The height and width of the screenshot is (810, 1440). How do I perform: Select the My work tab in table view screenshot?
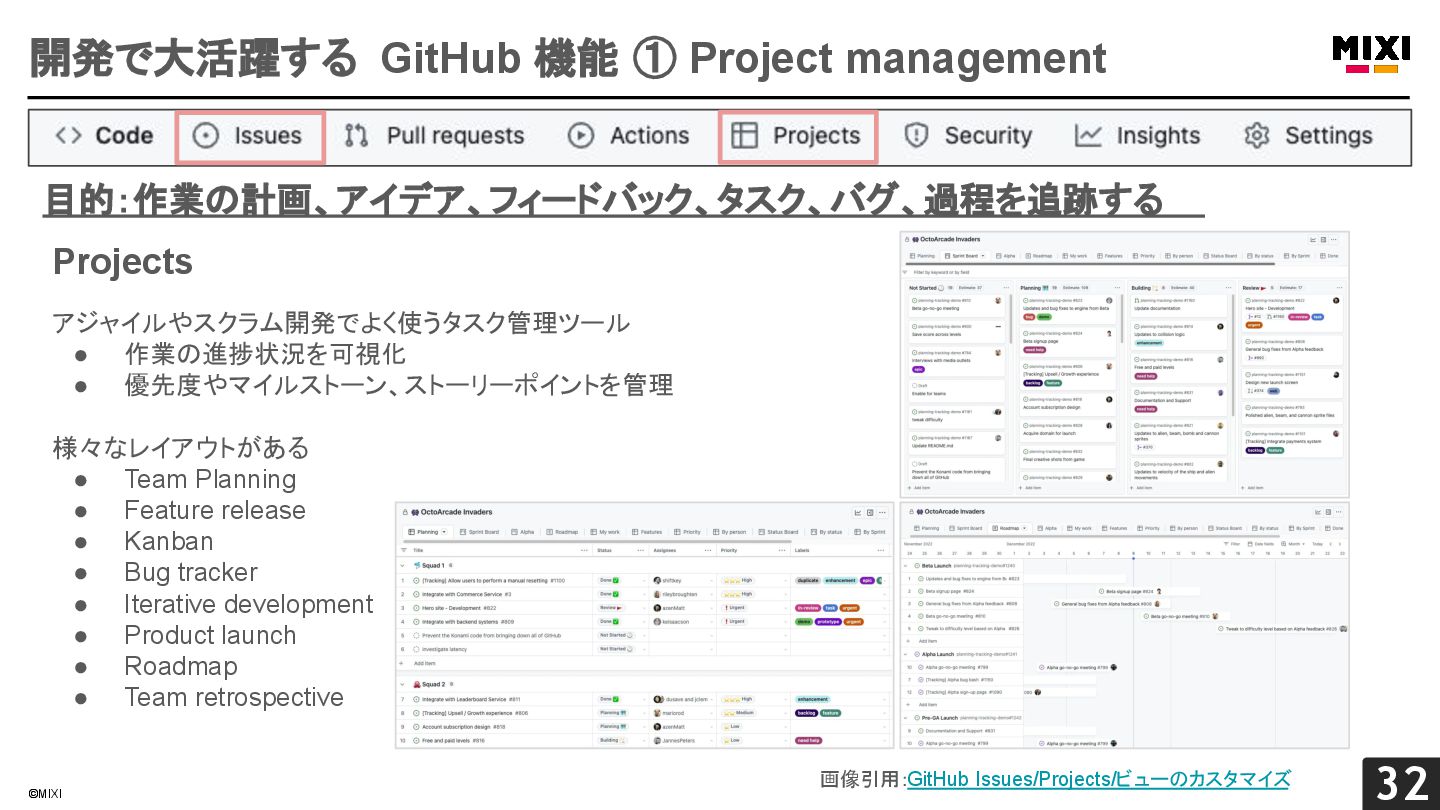click(605, 532)
